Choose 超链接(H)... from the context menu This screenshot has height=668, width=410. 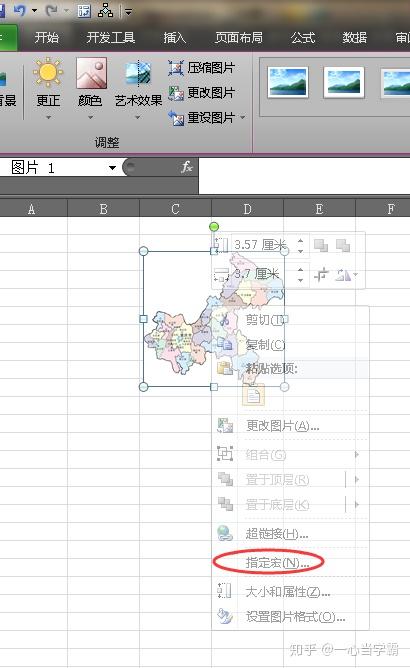[x=290, y=533]
